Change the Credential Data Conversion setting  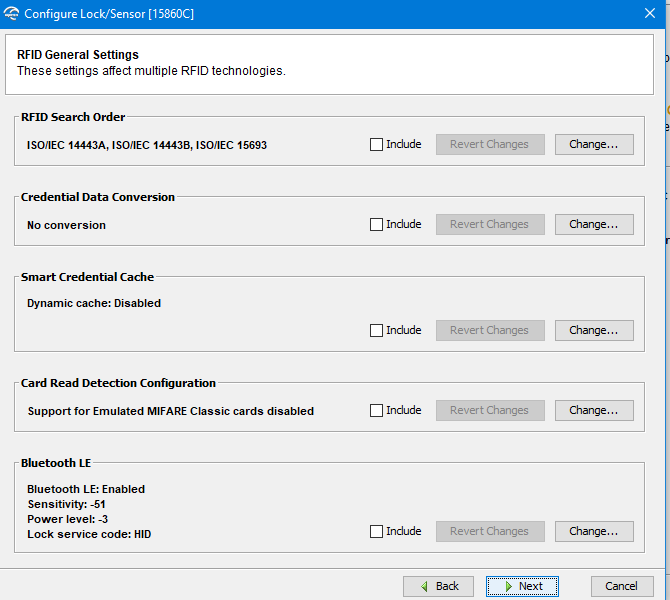pos(594,224)
